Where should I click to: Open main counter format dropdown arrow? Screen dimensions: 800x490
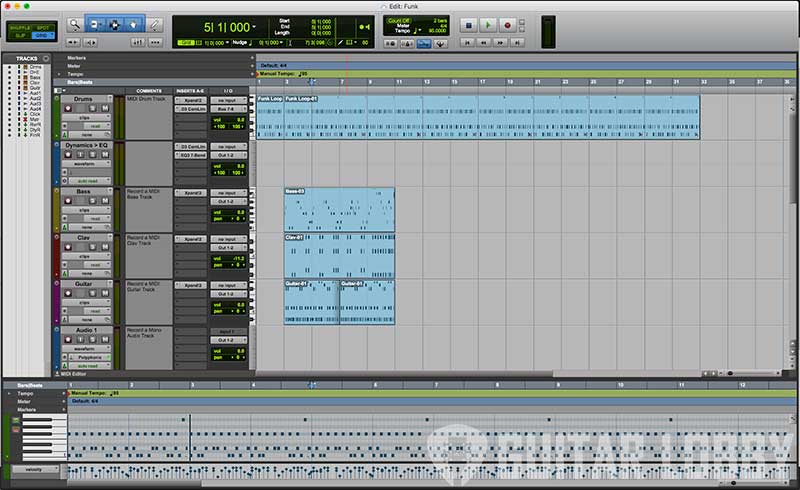coord(254,27)
